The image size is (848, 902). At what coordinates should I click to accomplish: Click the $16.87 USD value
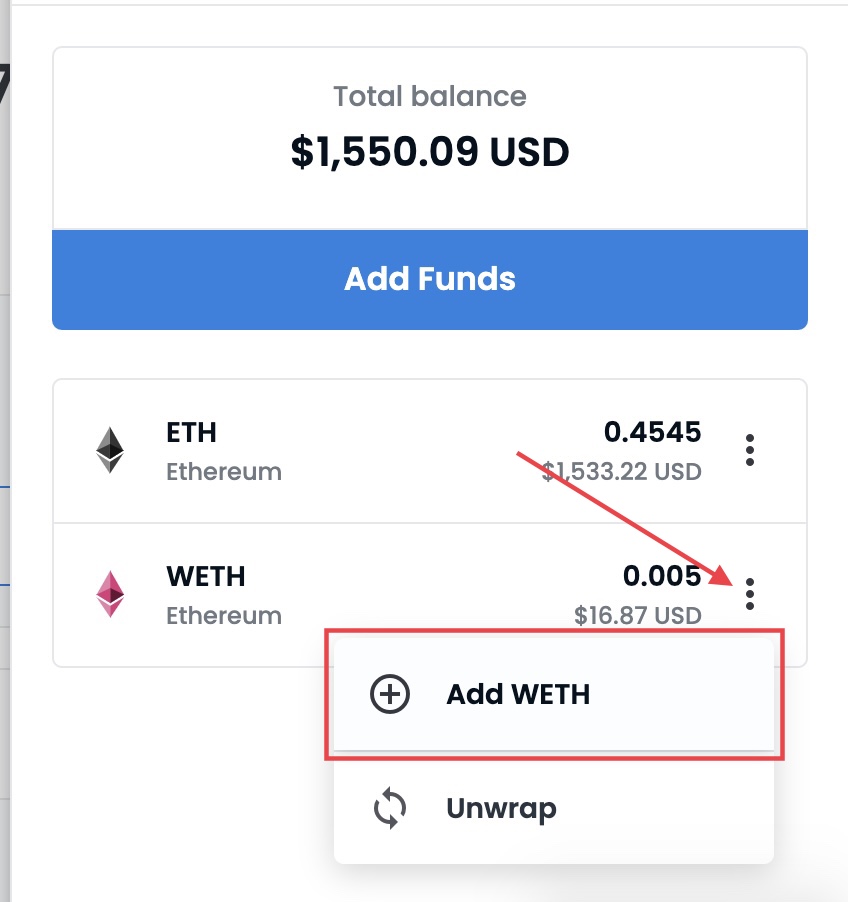(637, 616)
